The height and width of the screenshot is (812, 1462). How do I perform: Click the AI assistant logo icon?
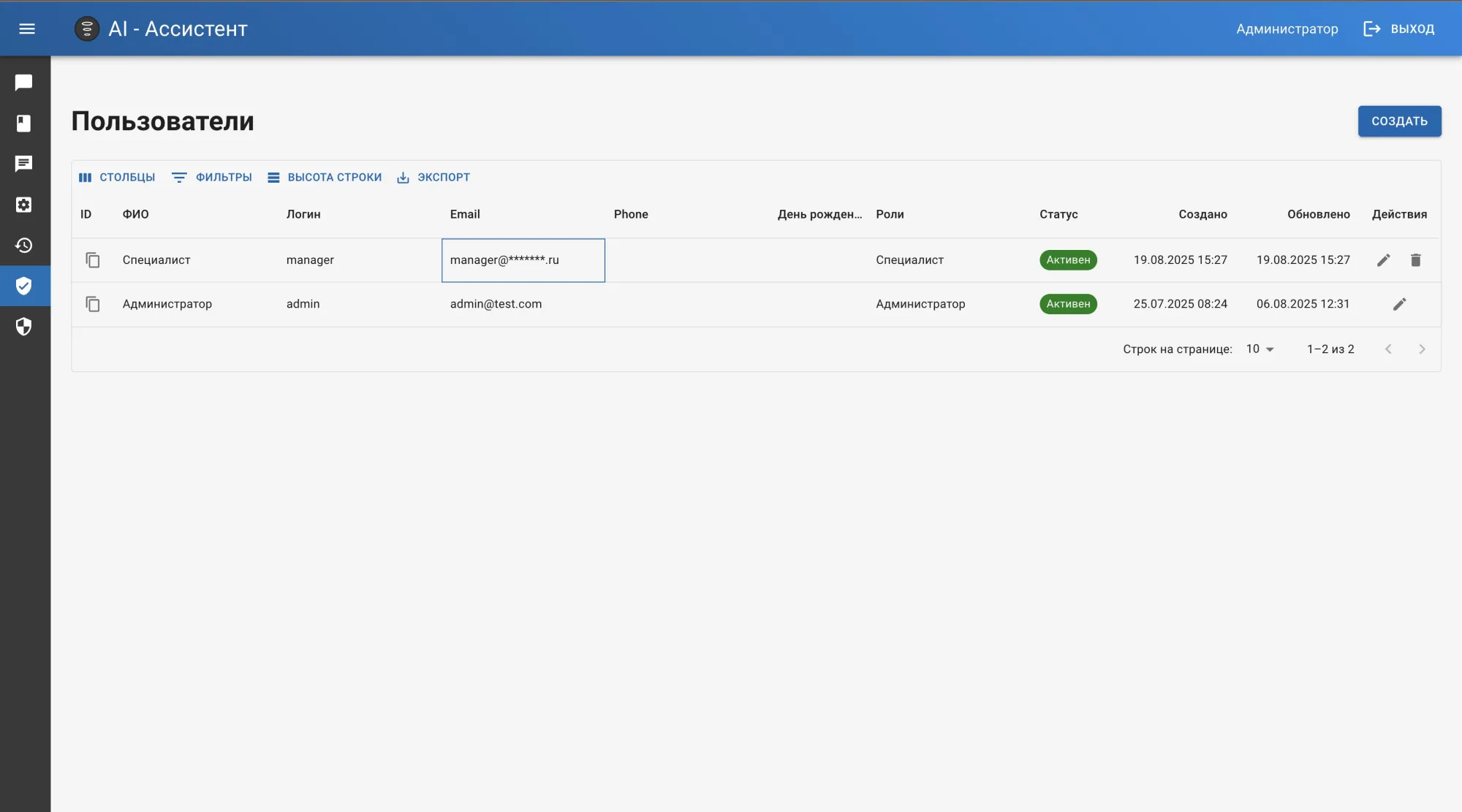pos(87,29)
